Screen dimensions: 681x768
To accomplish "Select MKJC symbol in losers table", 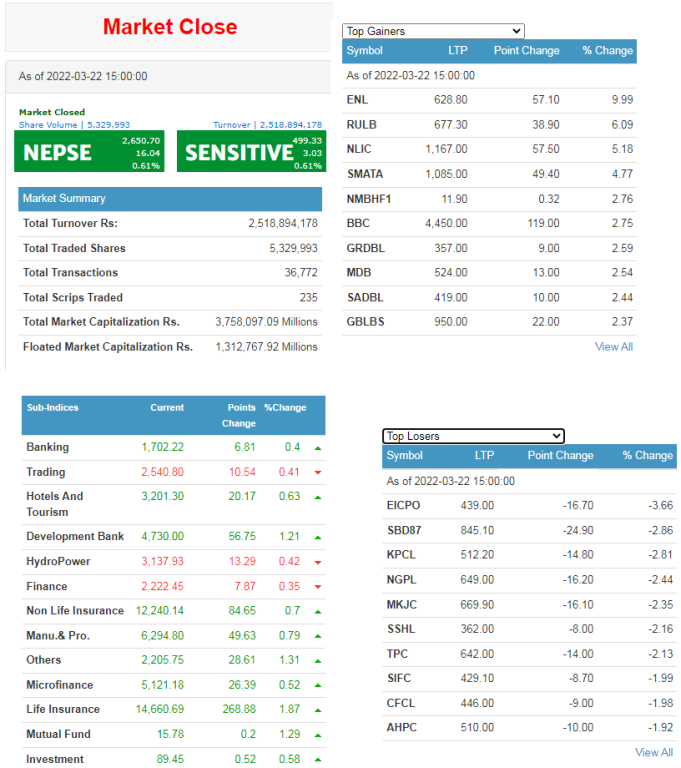I will (402, 605).
